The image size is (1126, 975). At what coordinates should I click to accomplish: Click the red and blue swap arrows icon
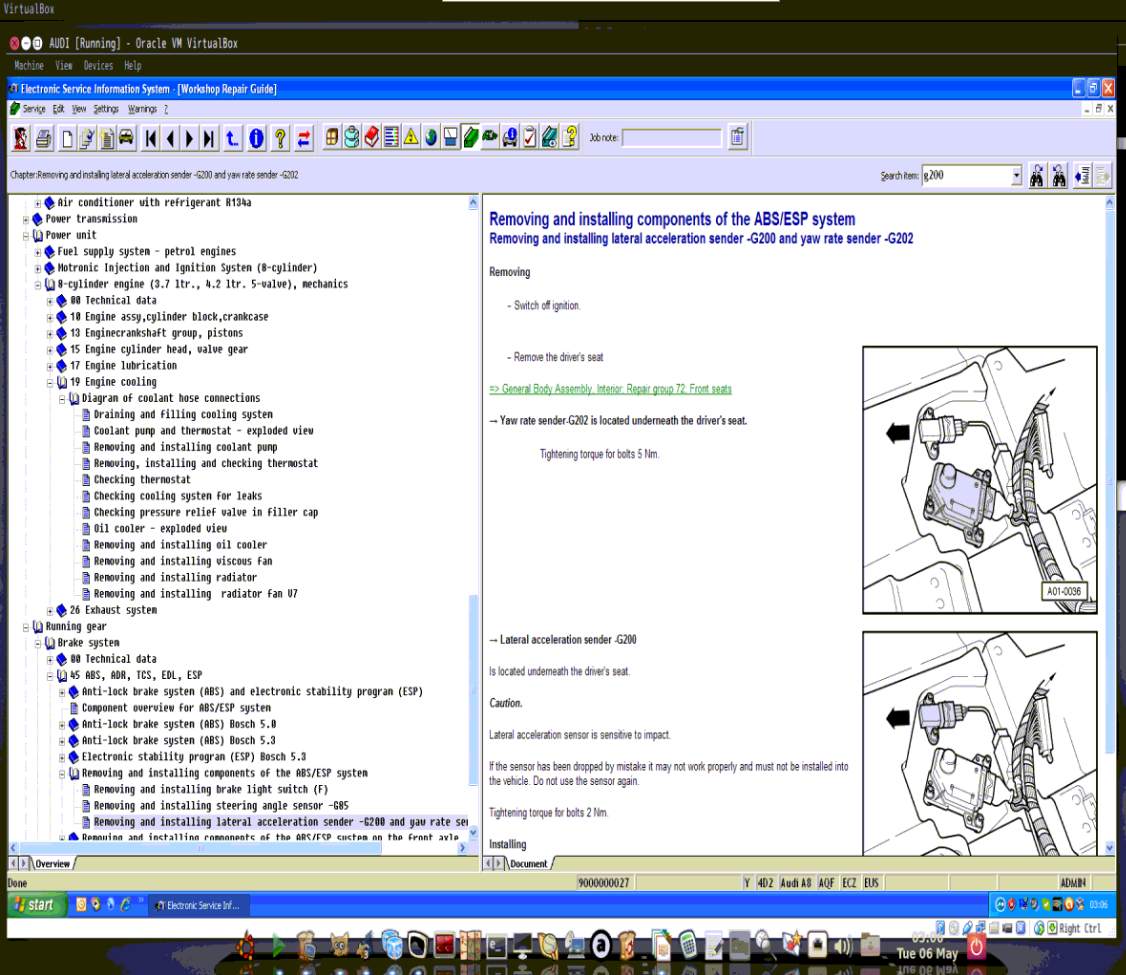pos(304,138)
